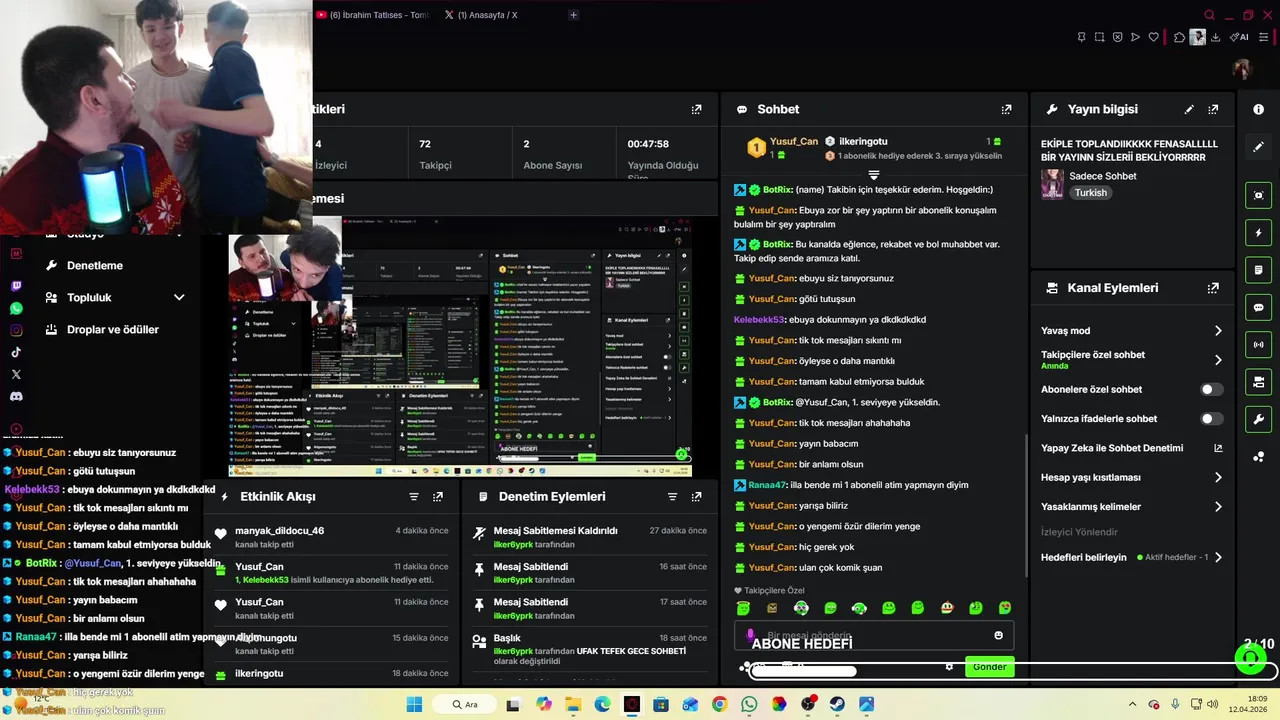Open emoji picker in chat input

tap(998, 635)
